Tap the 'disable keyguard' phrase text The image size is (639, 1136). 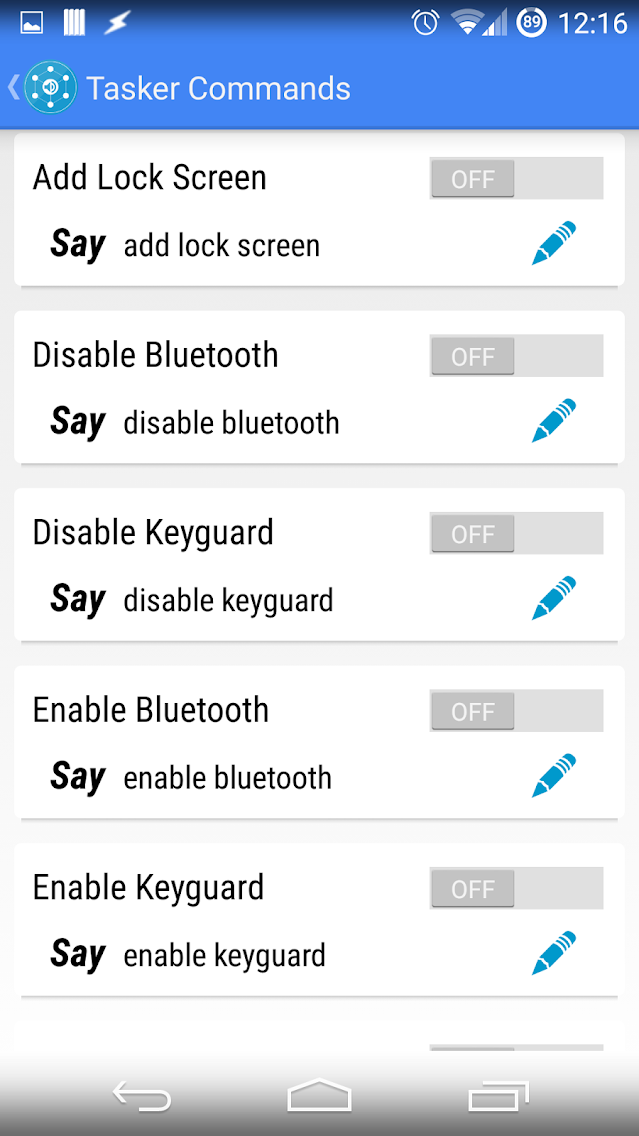tap(228, 601)
